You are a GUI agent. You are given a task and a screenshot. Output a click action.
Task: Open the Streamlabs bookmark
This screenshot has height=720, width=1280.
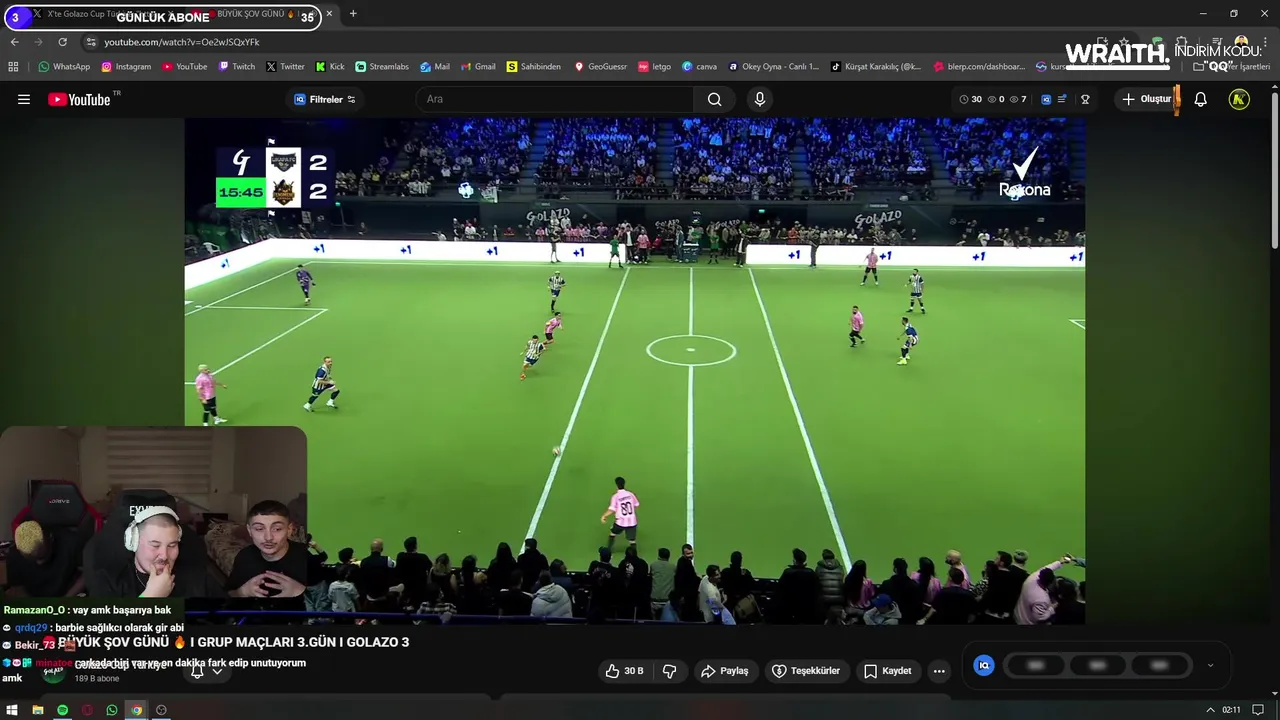(x=382, y=67)
